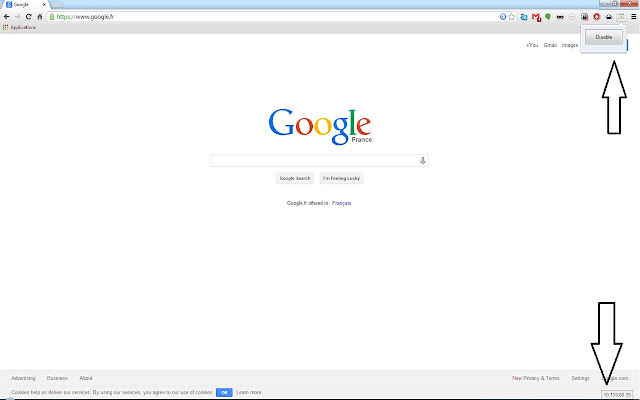Open the Applications grid shortcut icon
Viewport: 640px width, 400px height.
(x=5, y=27)
